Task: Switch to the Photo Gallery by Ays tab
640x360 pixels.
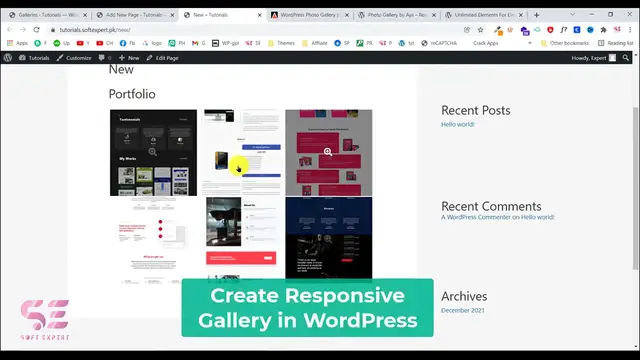Action: tap(397, 15)
